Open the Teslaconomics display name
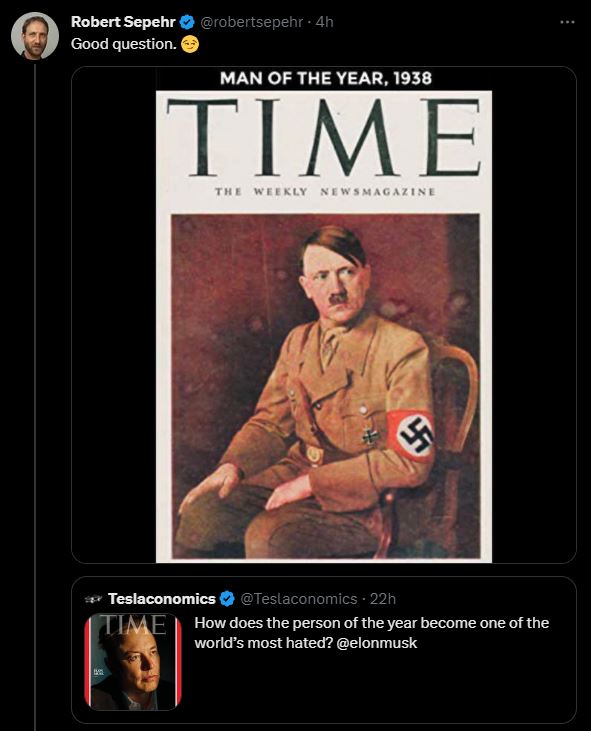Viewport: 591px width, 731px height. pyautogui.click(x=162, y=599)
